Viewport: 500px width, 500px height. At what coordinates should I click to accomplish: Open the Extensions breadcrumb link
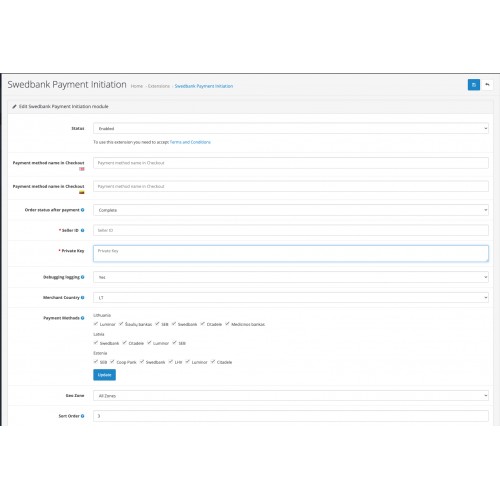tap(159, 86)
